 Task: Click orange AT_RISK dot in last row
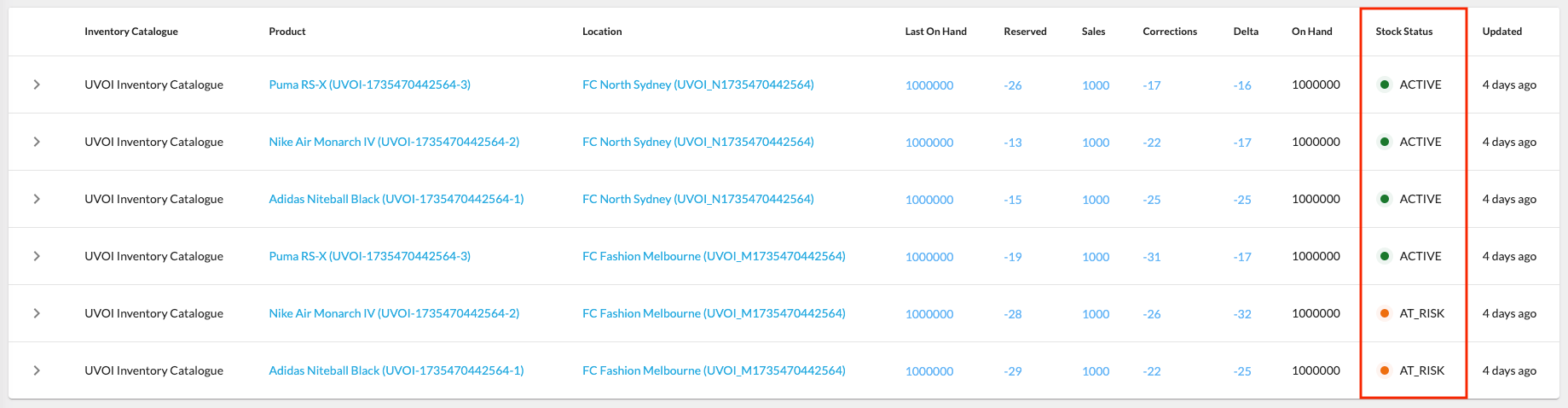[1385, 370]
